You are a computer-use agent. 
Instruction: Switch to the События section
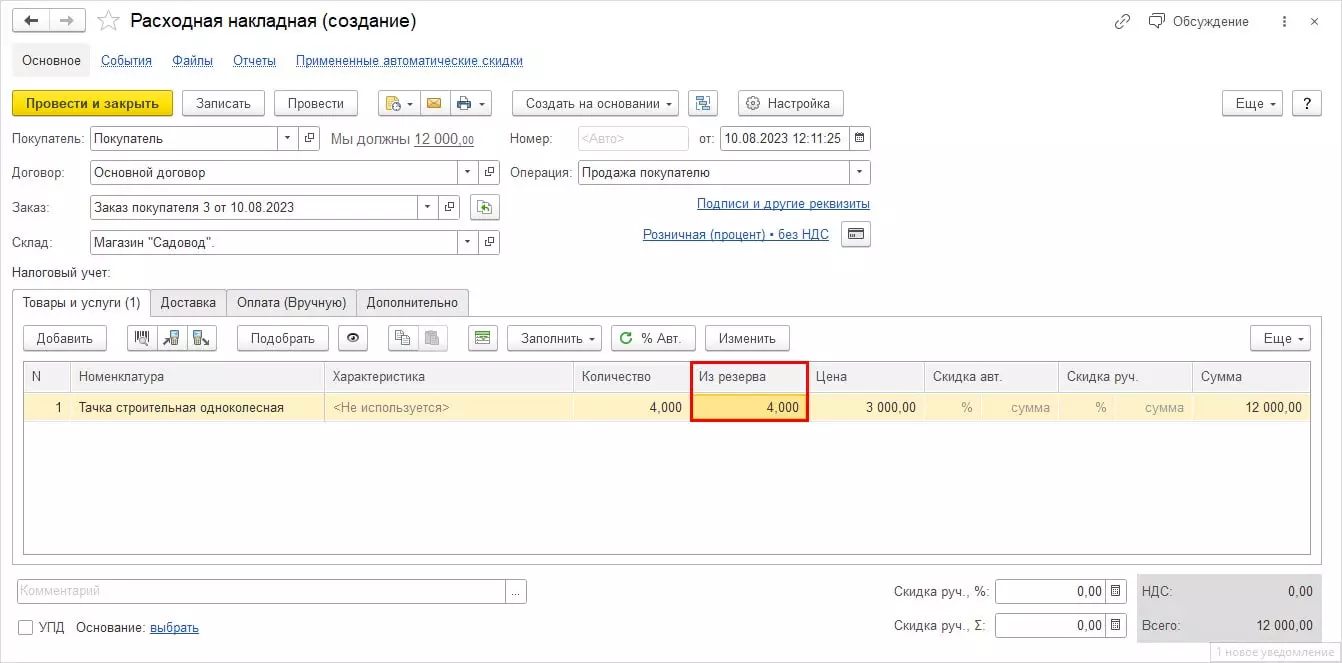tap(126, 60)
